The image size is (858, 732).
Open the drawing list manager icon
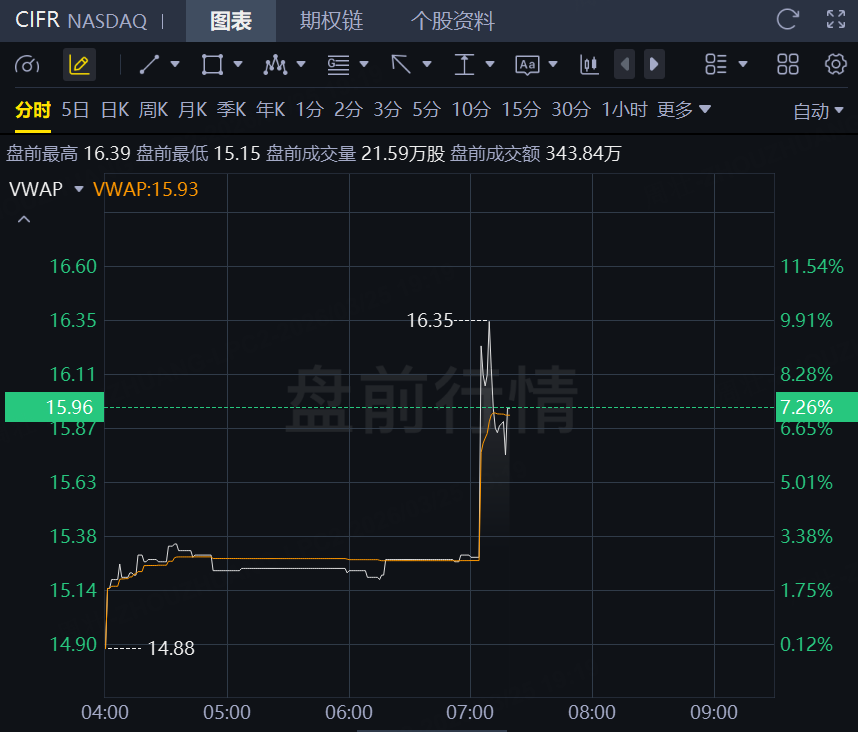(716, 65)
